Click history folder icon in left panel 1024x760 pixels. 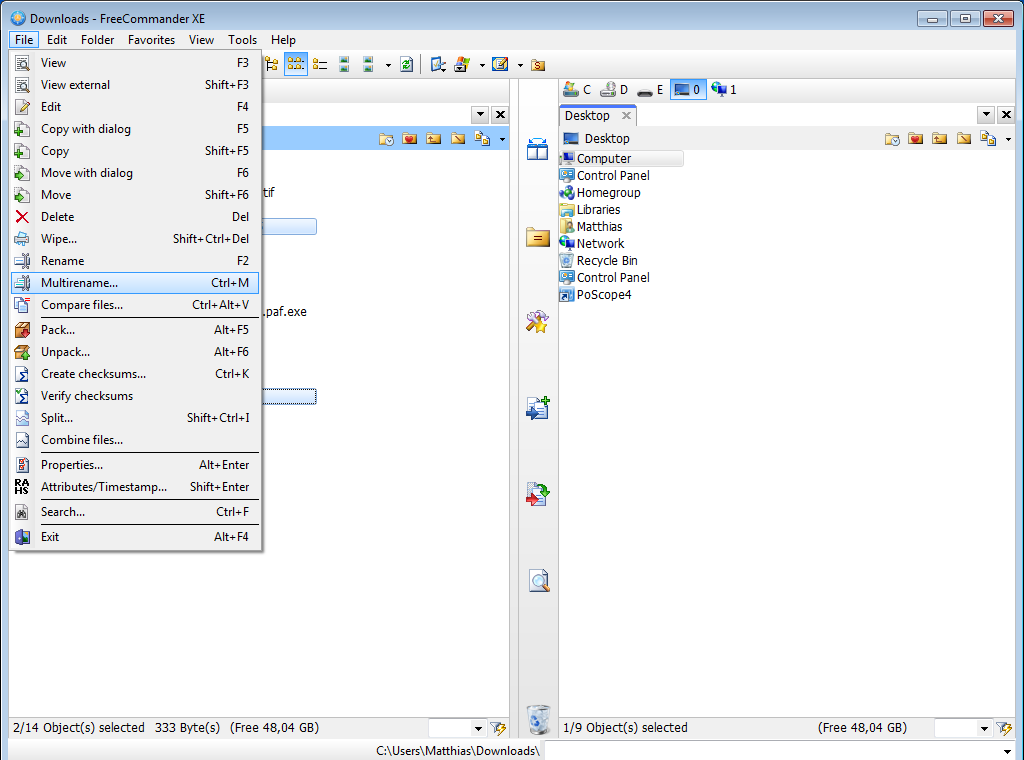(x=386, y=138)
